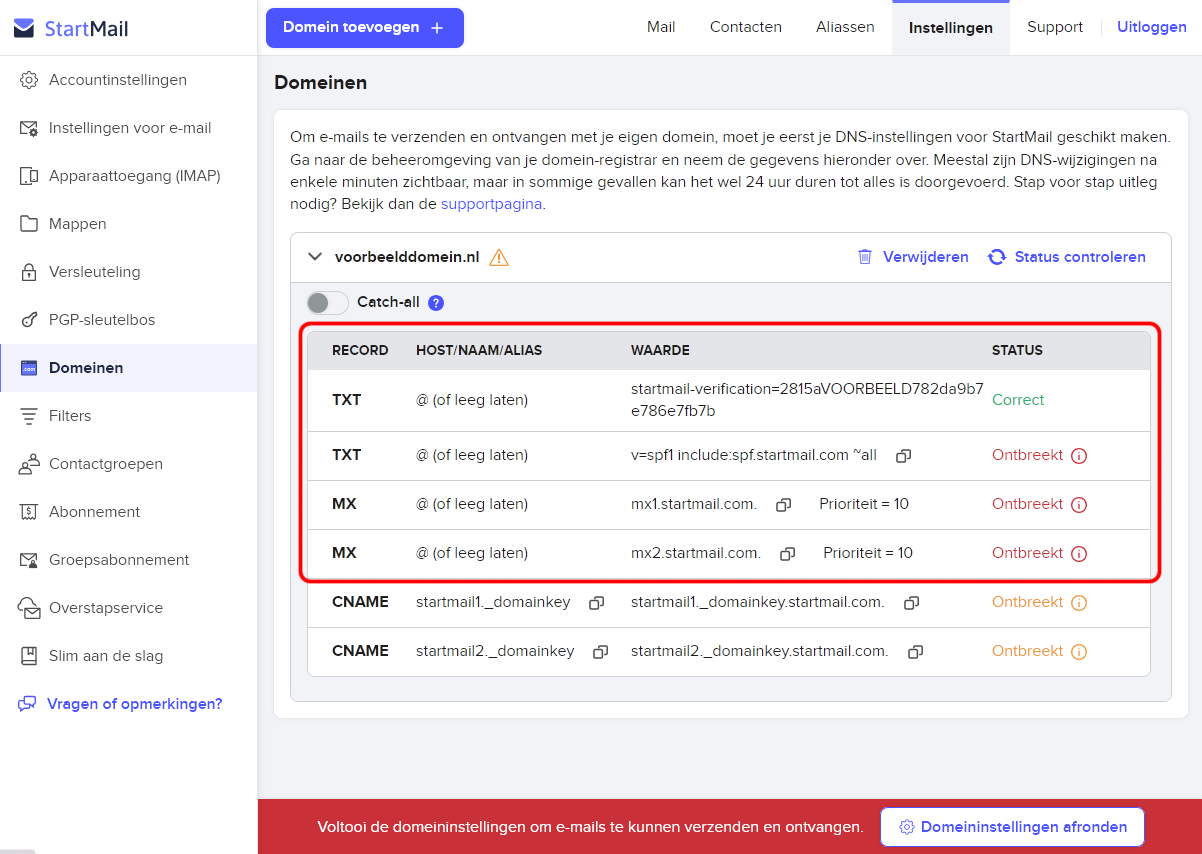1202x854 pixels.
Task: Copy the SPF TXT record value
Action: [x=903, y=456]
